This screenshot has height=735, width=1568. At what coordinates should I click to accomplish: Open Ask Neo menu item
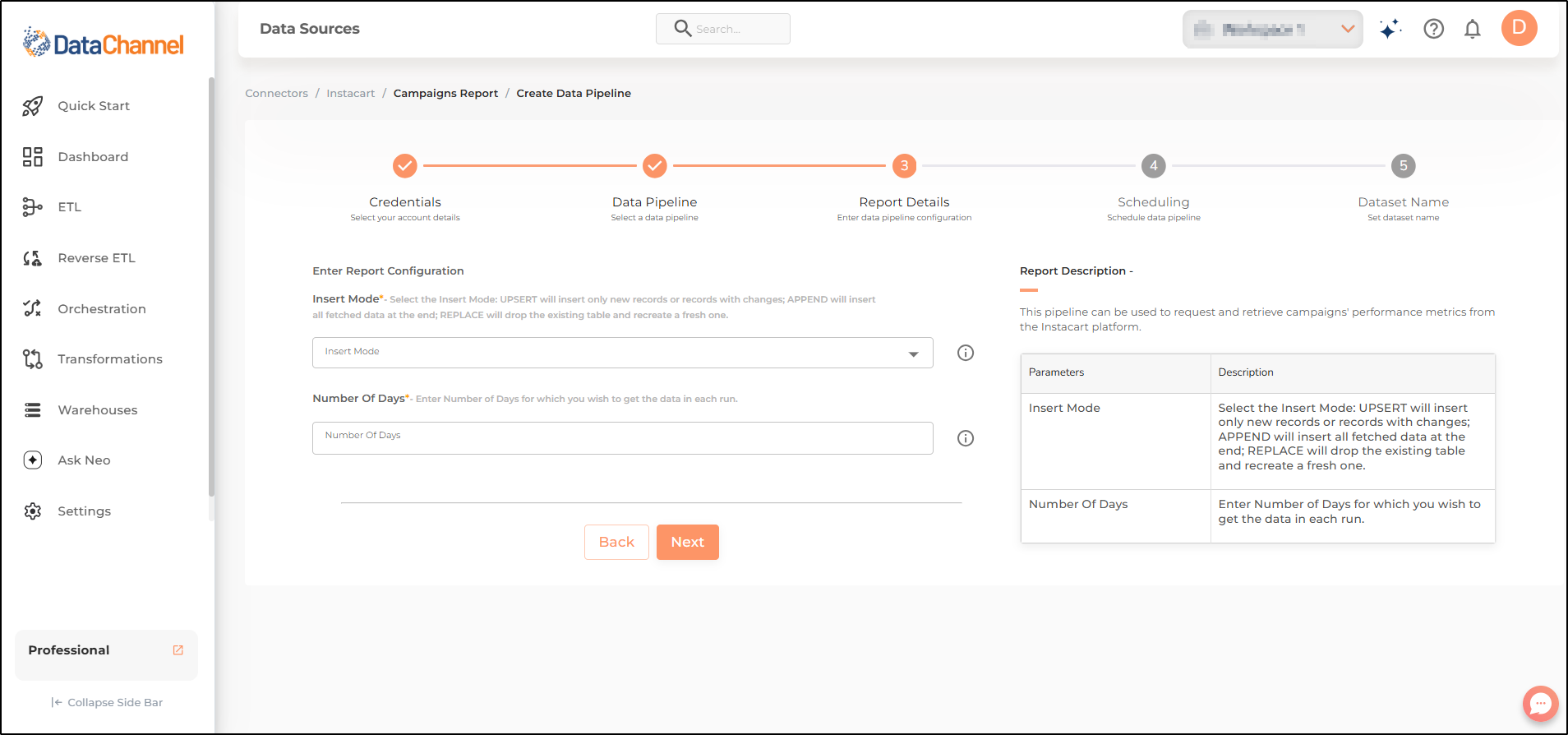pyautogui.click(x=84, y=460)
